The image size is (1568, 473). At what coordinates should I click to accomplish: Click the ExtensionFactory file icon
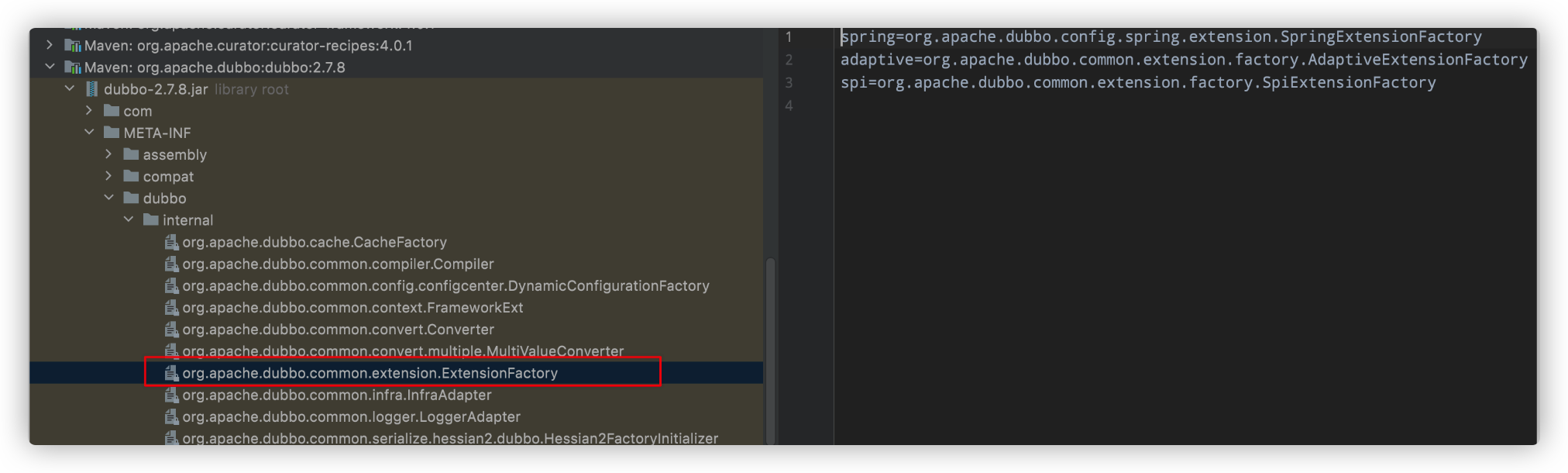tap(171, 374)
